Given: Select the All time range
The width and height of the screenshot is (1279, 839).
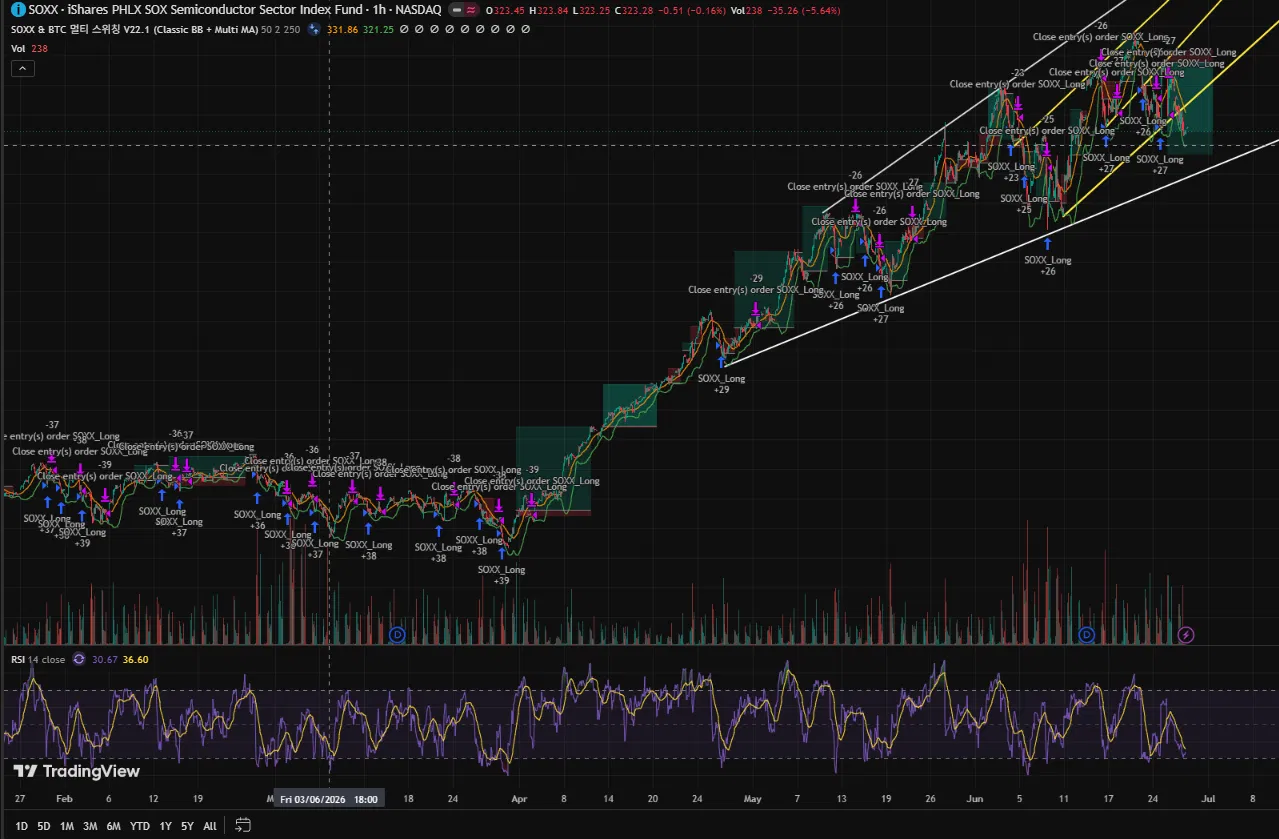Looking at the screenshot, I should (x=209, y=826).
